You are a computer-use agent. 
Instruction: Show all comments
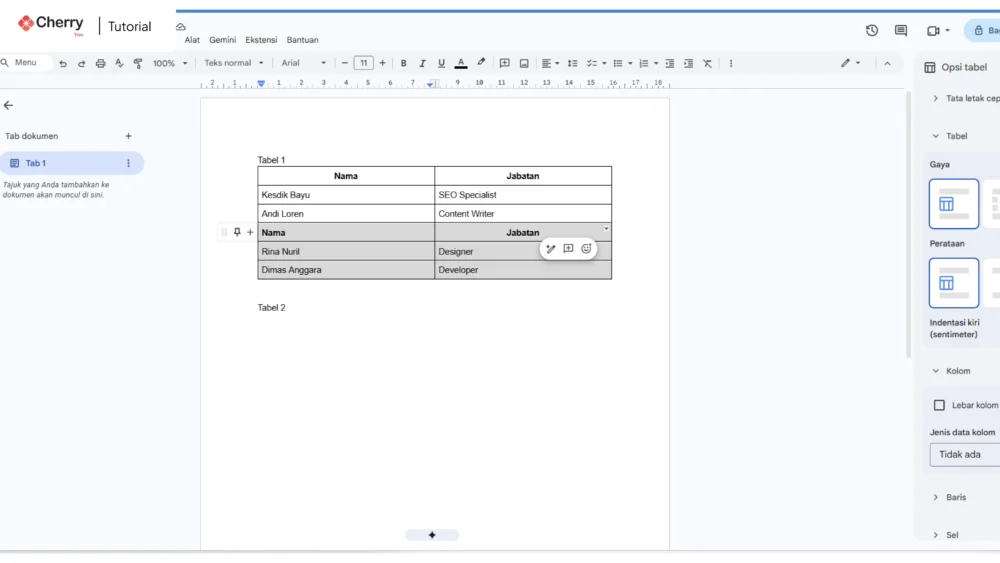pos(901,30)
